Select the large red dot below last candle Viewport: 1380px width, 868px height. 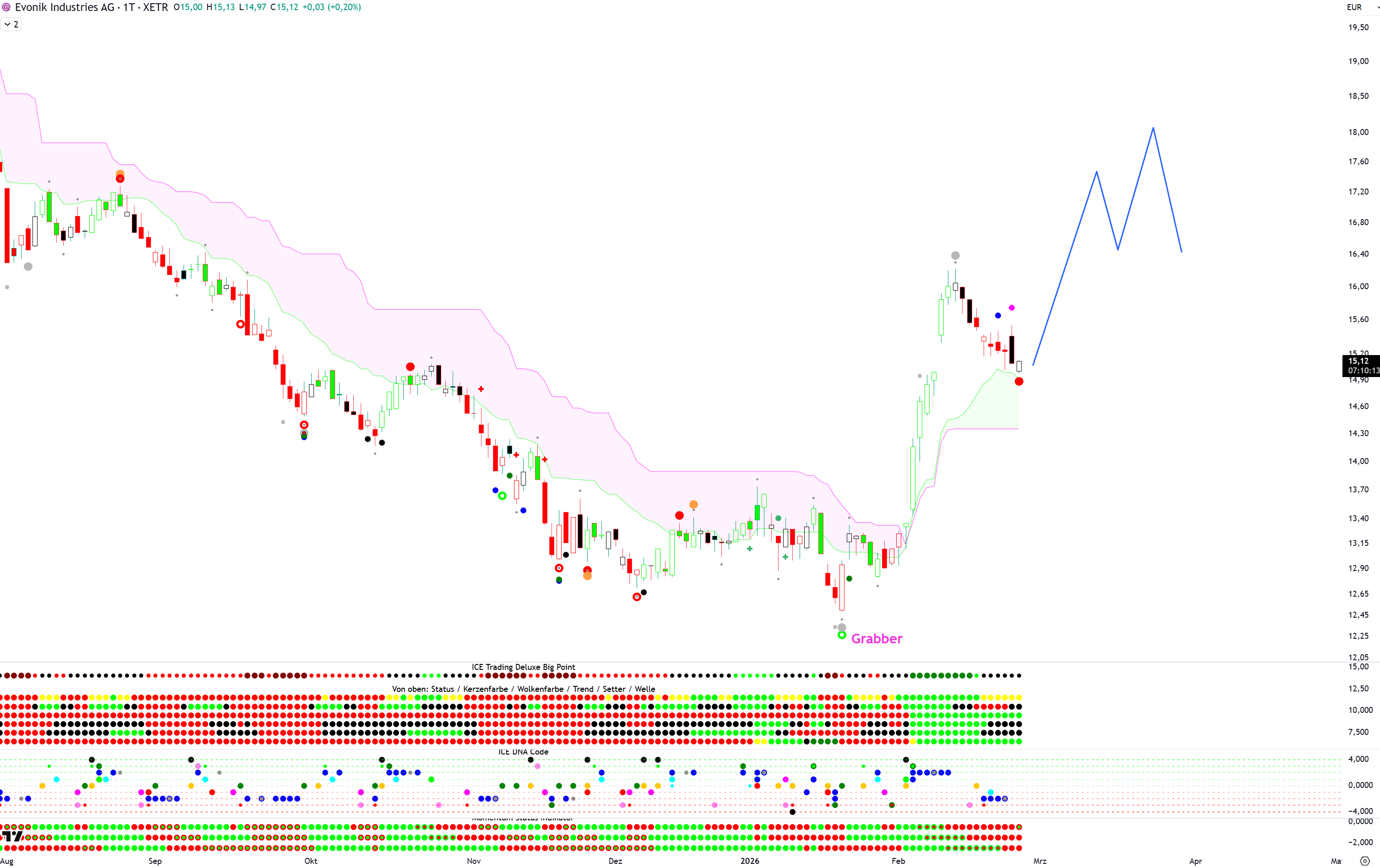[1018, 382]
